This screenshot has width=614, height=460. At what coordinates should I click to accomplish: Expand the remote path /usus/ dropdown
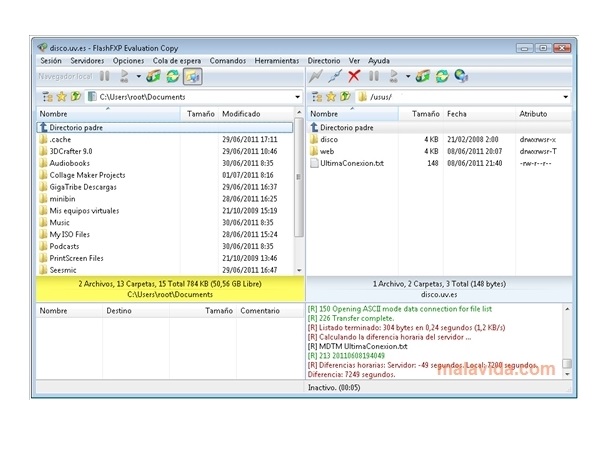click(565, 97)
